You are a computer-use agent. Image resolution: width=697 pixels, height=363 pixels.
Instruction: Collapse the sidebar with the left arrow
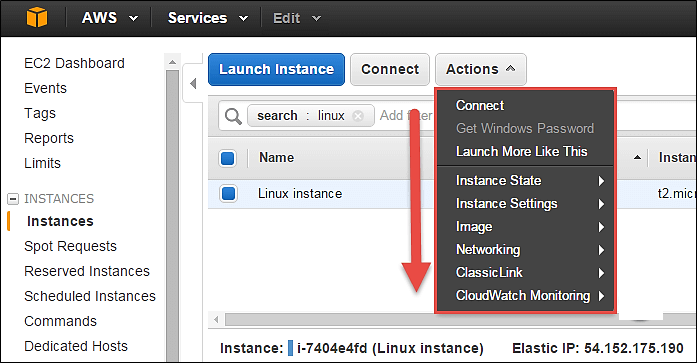coord(193,83)
